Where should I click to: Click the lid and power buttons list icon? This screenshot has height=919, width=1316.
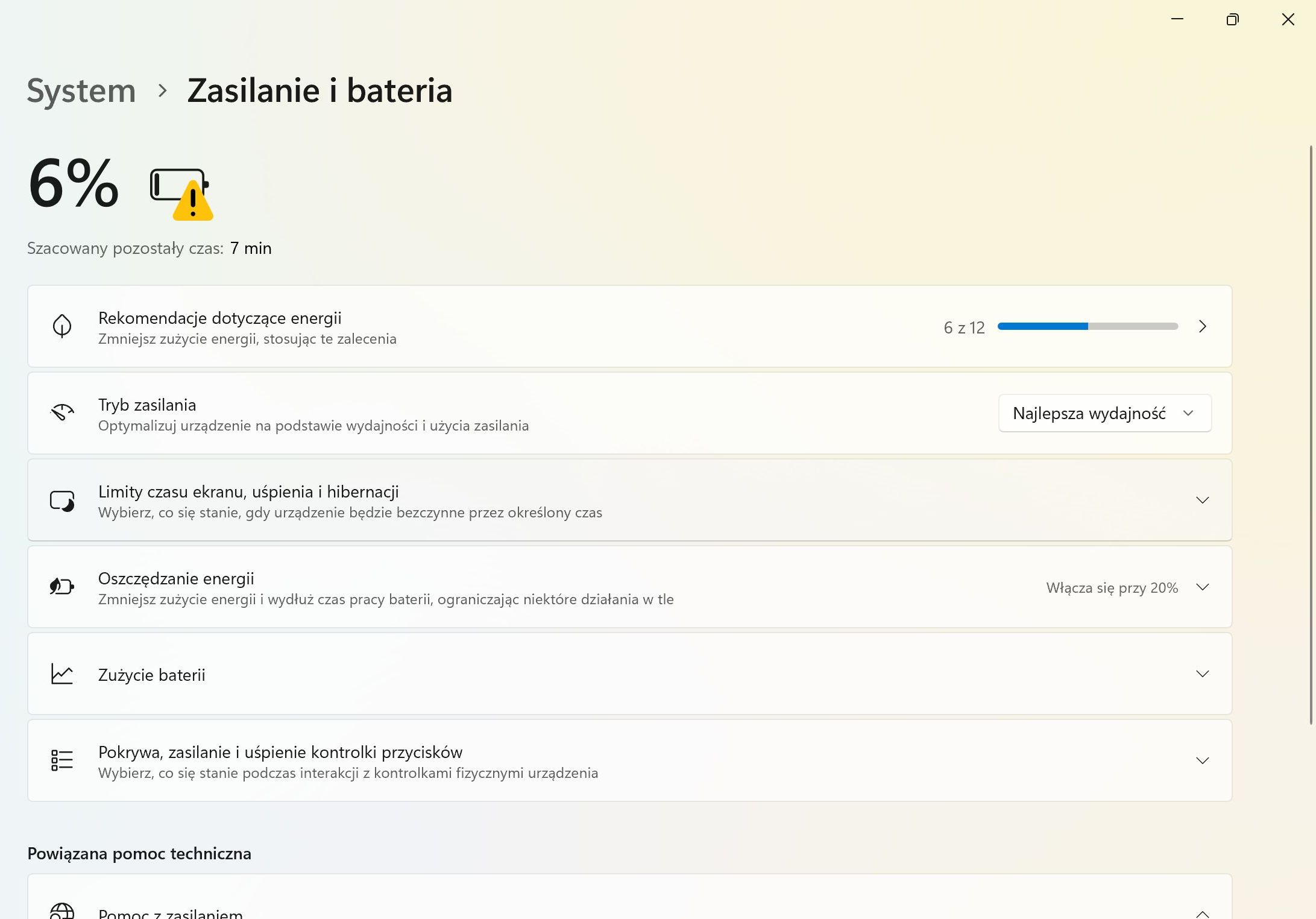[x=62, y=760]
